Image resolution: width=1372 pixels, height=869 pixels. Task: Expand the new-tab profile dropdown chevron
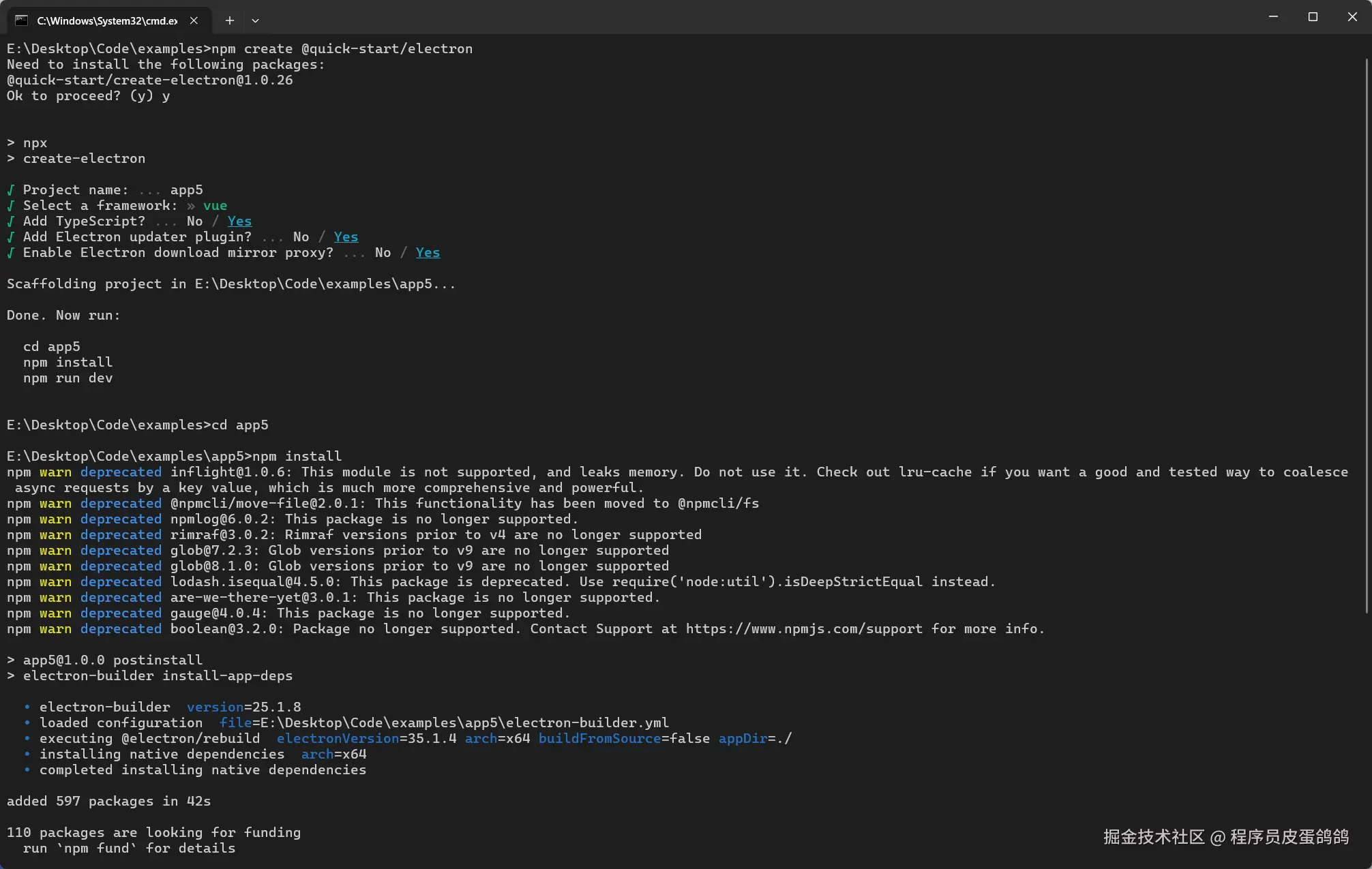point(255,20)
